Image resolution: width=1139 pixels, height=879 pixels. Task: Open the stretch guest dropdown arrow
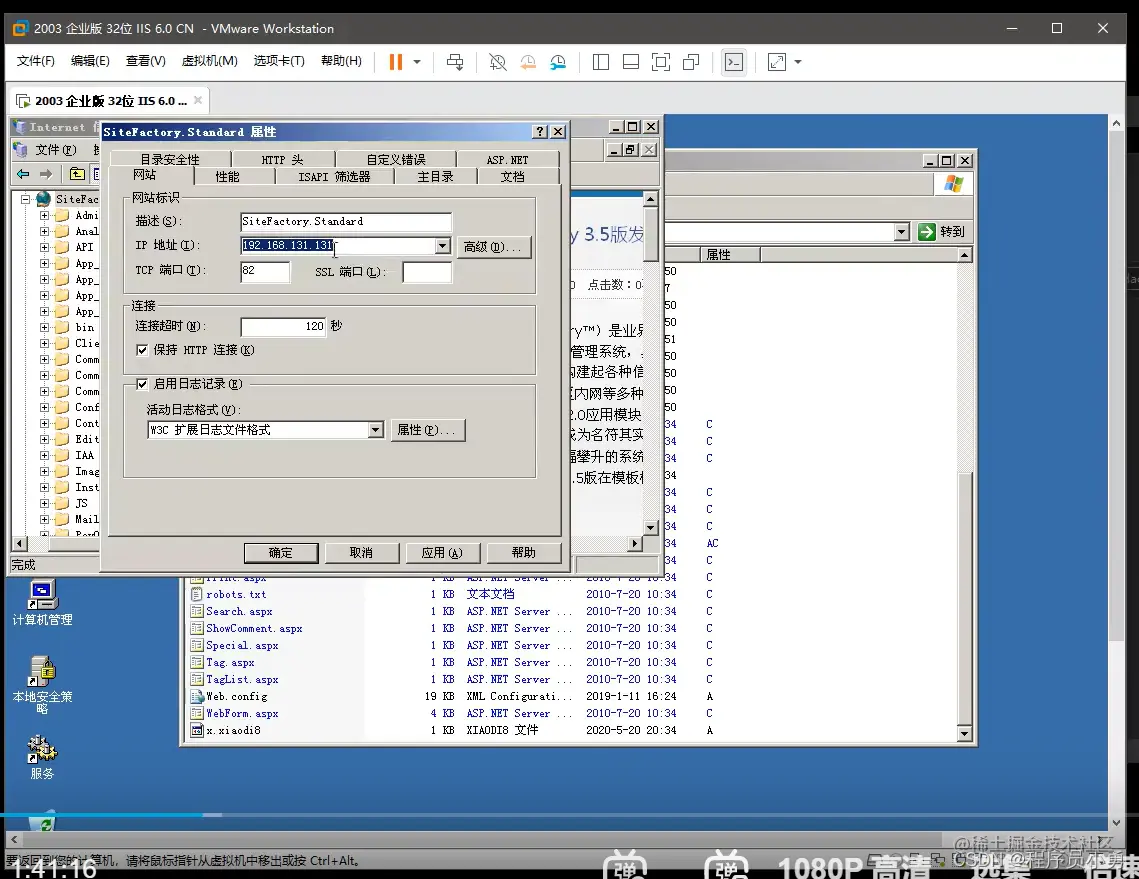coord(798,62)
